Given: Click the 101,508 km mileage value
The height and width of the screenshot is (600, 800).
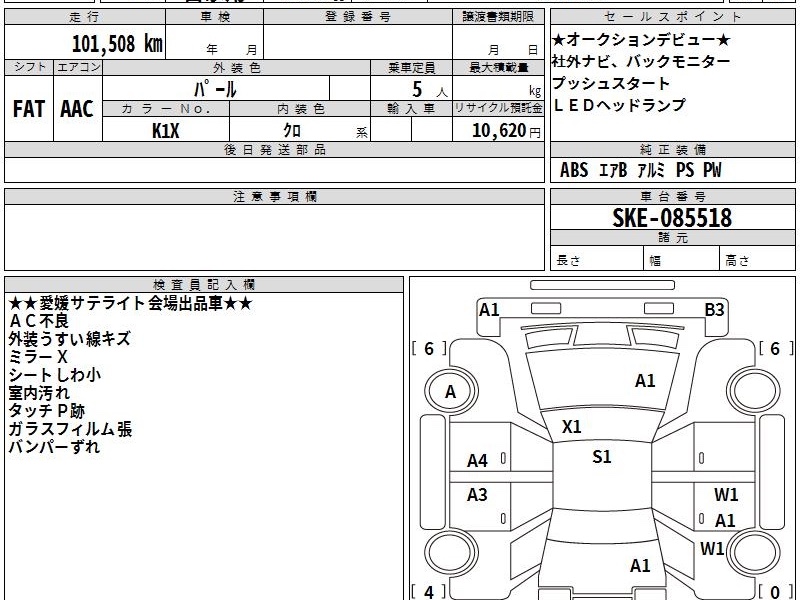Looking at the screenshot, I should coord(117,43).
